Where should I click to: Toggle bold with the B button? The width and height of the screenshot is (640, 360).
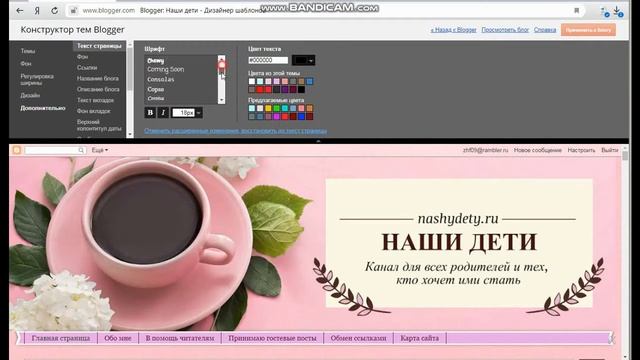[x=150, y=113]
